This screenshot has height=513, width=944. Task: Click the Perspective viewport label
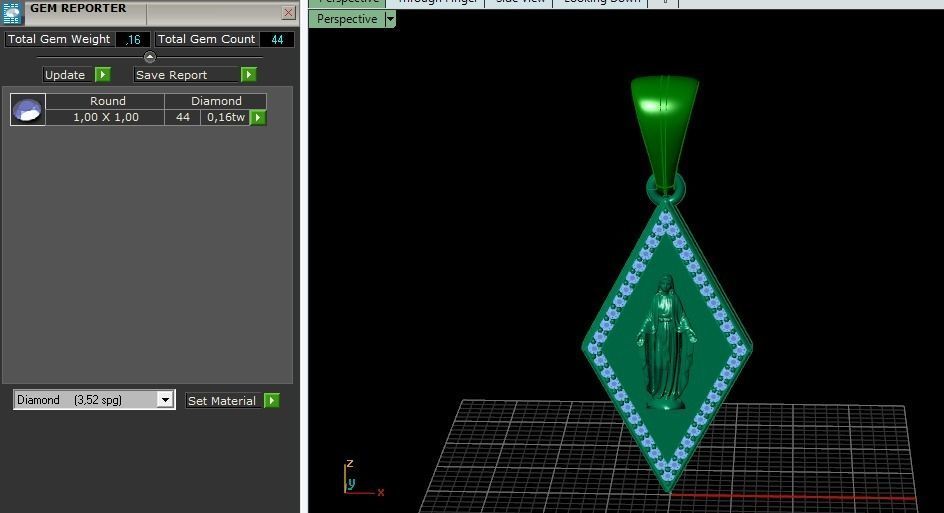[347, 19]
